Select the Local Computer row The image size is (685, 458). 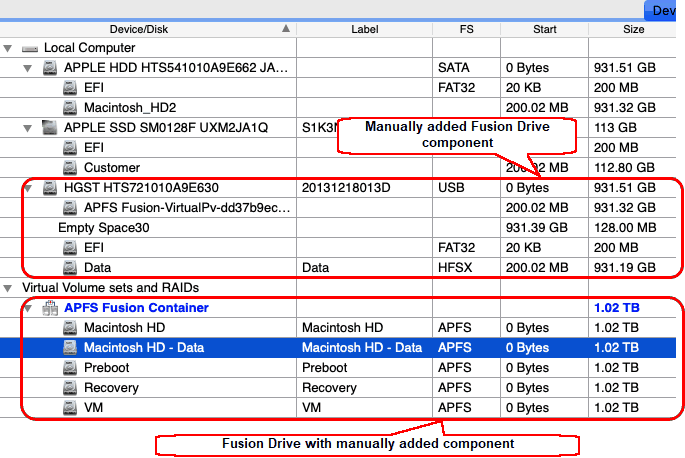338,48
